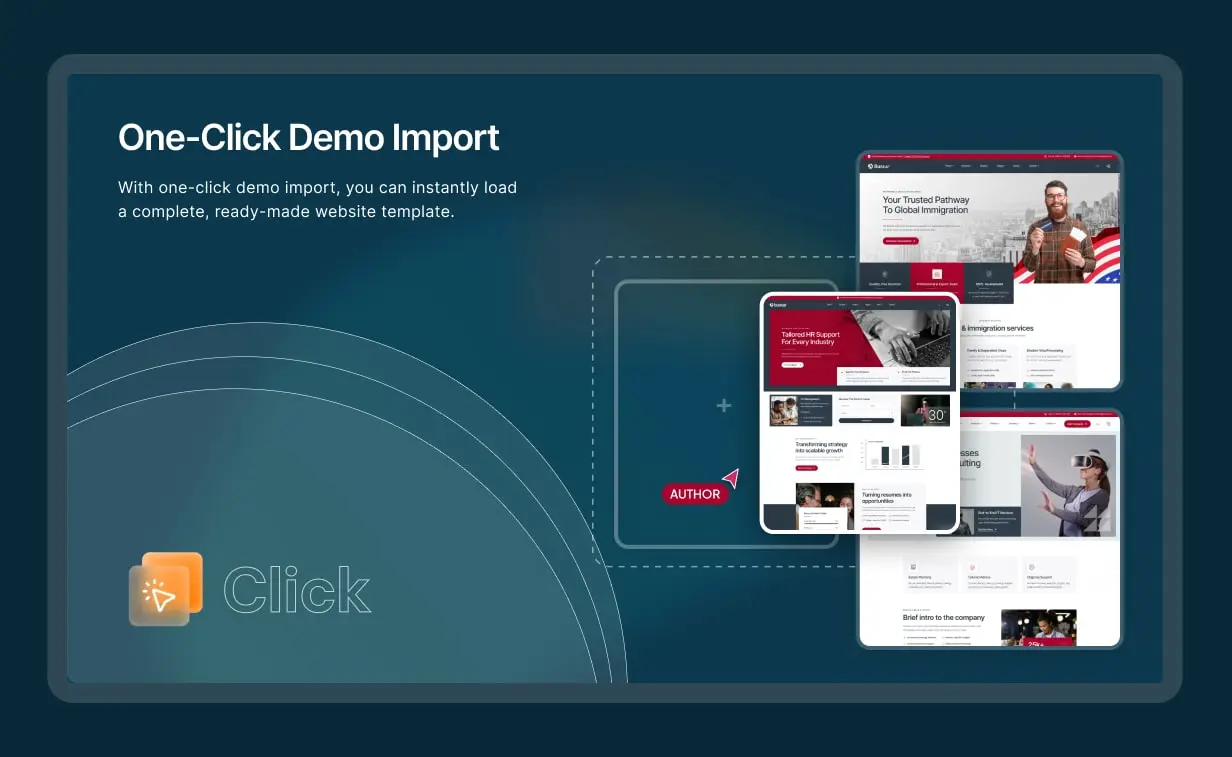Screen dimensions: 1232x757
Task: Click red hero button in immigration demo
Action: pyautogui.click(x=900, y=241)
